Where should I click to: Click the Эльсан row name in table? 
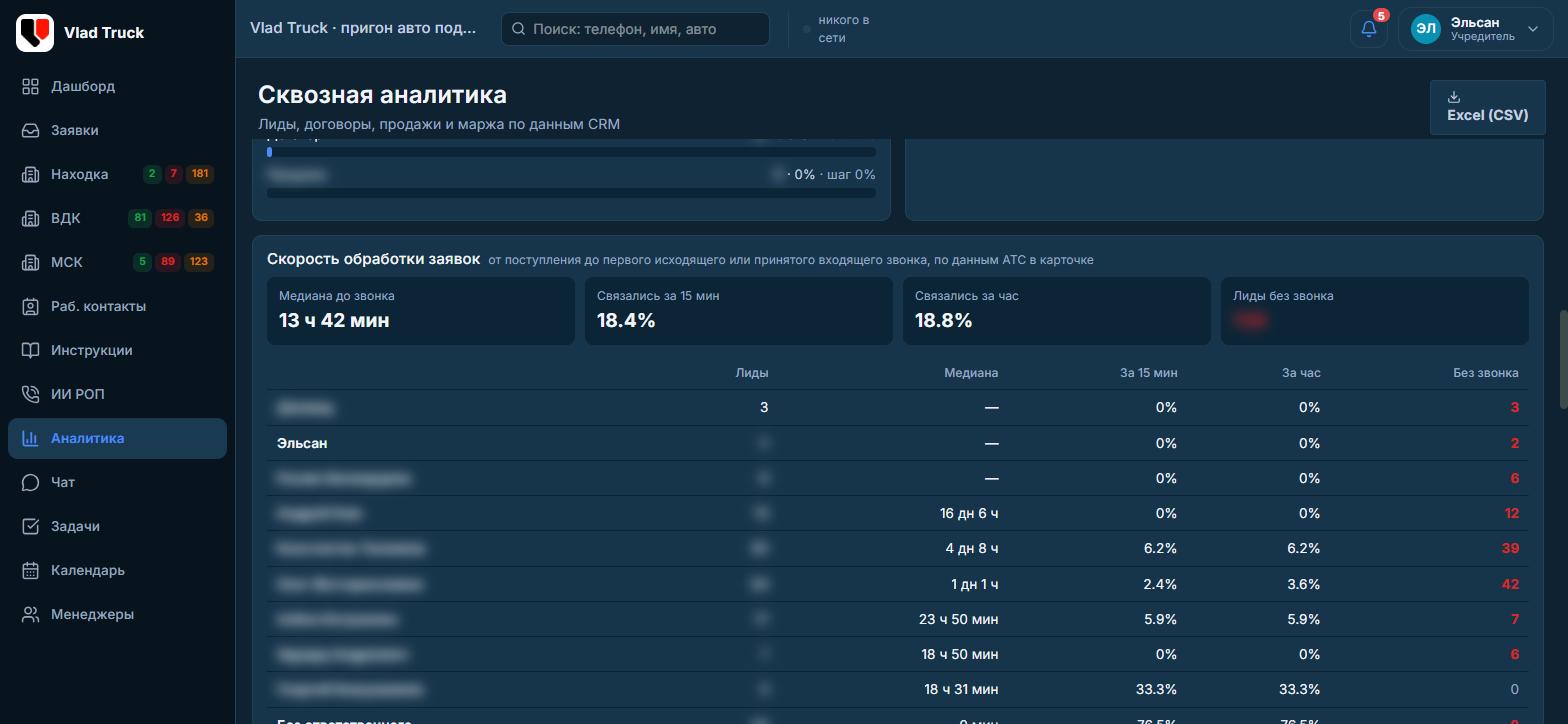coord(302,443)
